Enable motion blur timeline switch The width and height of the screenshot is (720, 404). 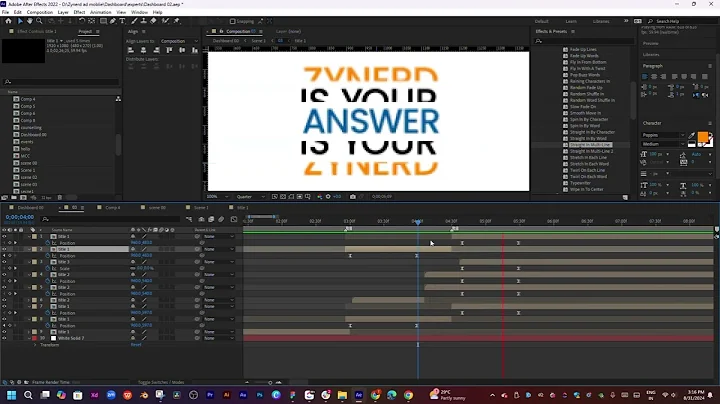tap(221, 219)
